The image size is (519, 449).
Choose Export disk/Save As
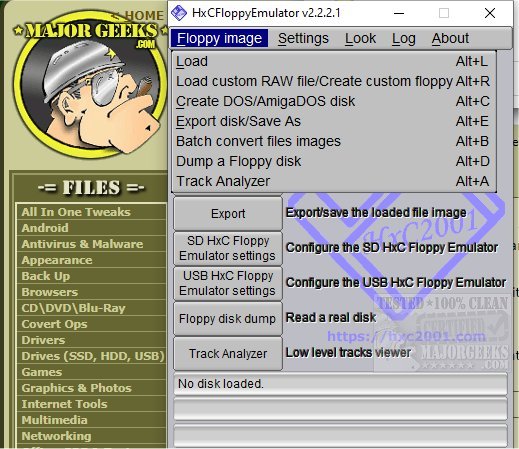point(334,121)
